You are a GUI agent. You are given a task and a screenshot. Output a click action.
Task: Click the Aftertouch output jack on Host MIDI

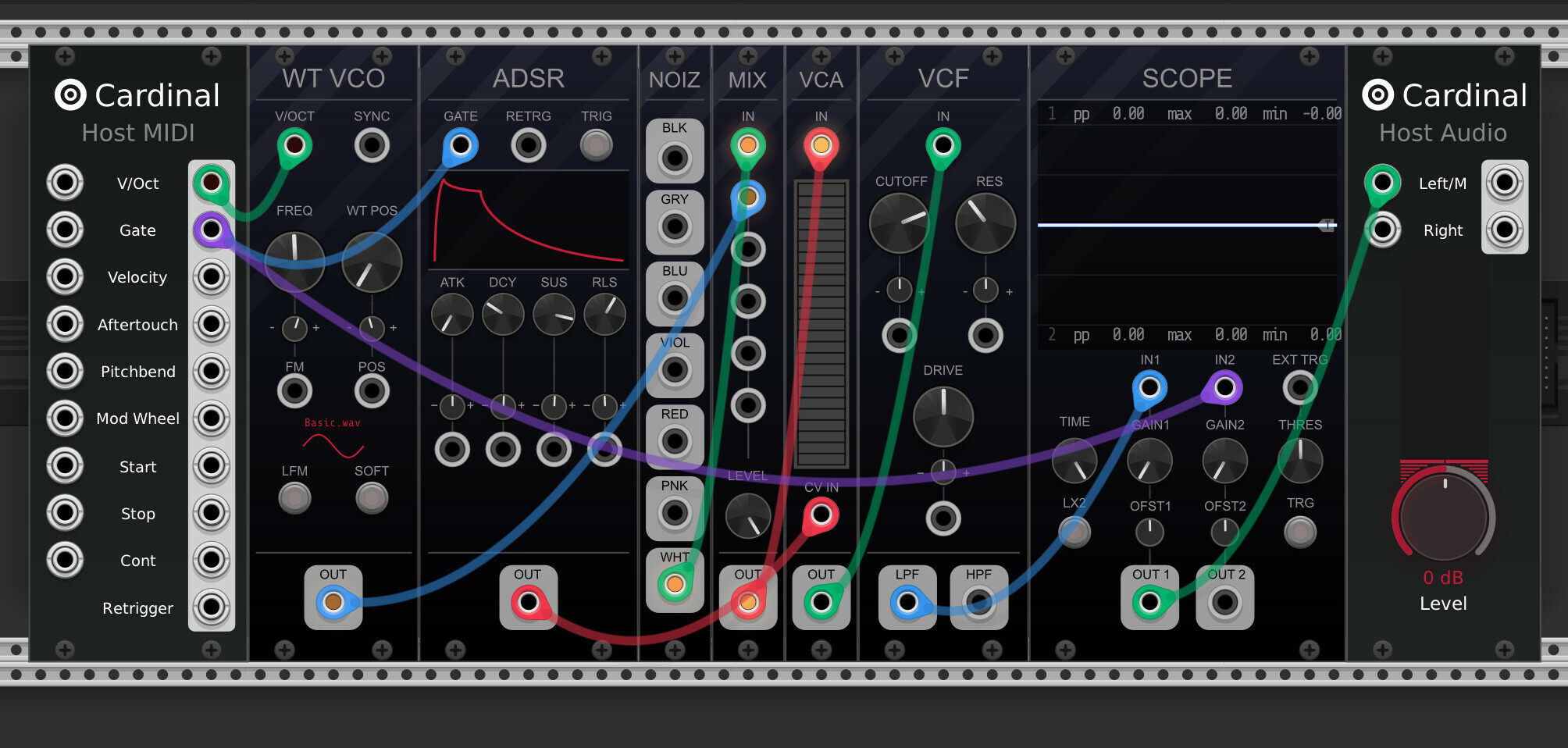pos(211,324)
